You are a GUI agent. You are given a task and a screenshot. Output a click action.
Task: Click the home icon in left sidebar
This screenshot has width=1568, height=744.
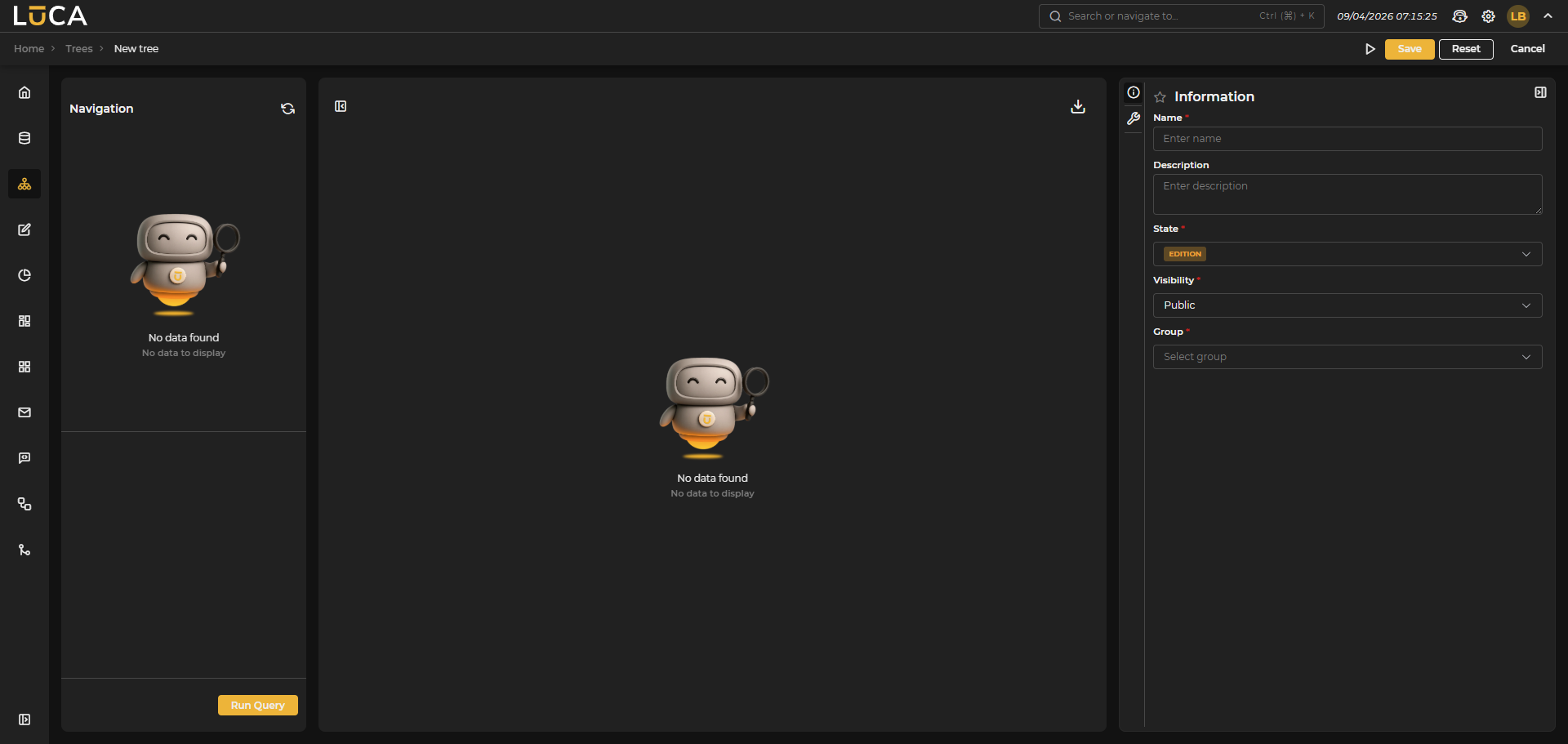tap(24, 92)
